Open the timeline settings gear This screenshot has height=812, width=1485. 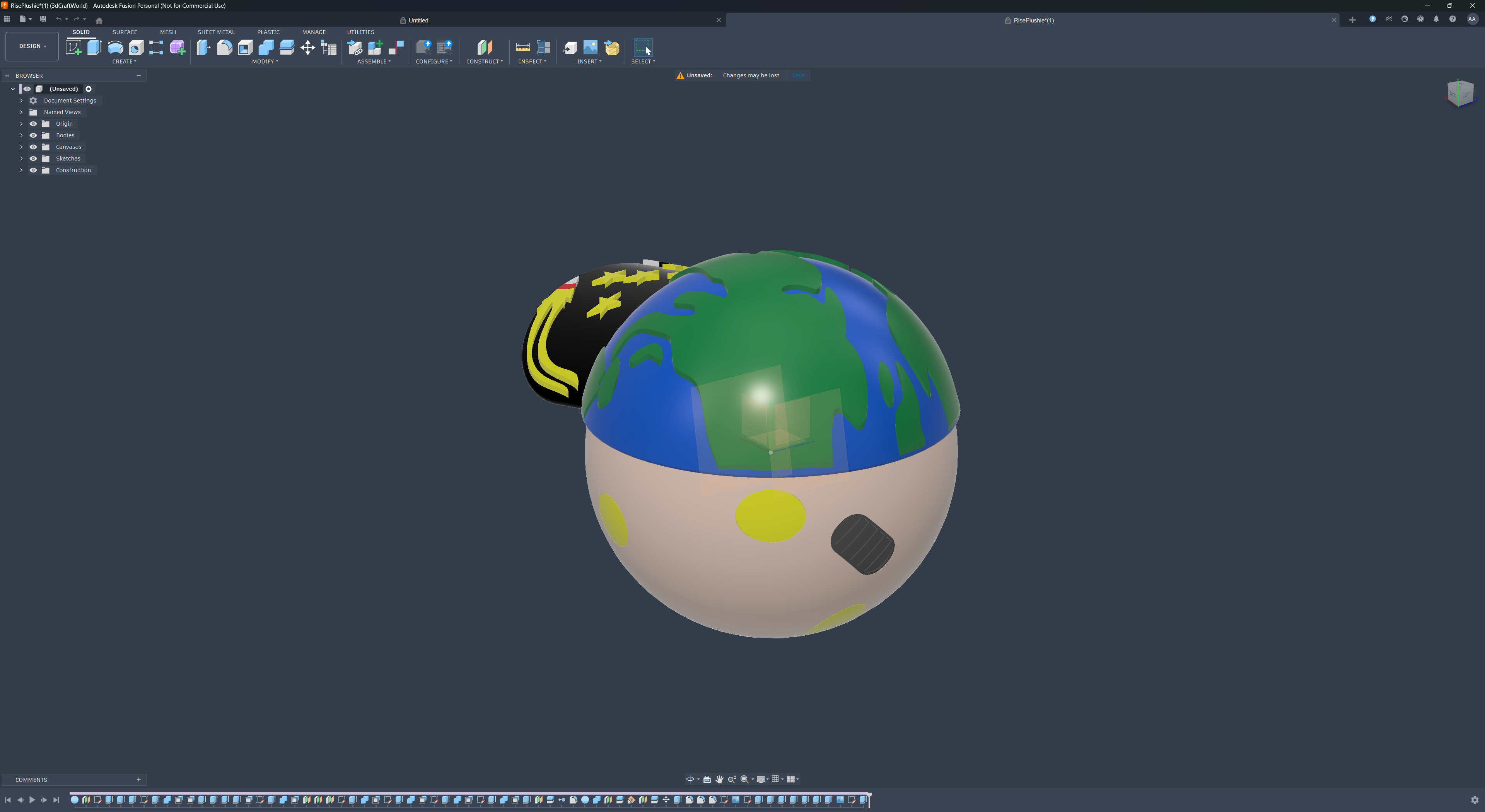tap(1475, 800)
